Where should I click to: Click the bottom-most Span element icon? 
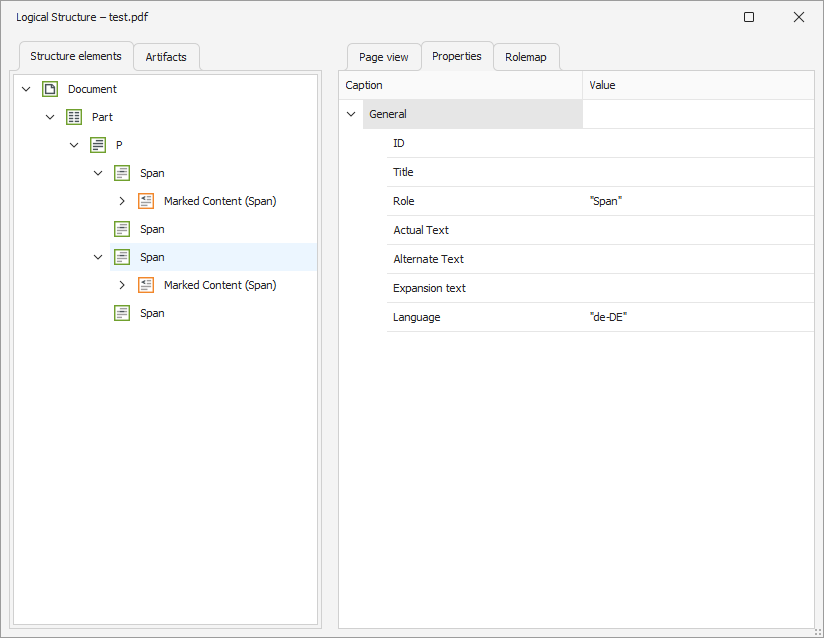(122, 313)
